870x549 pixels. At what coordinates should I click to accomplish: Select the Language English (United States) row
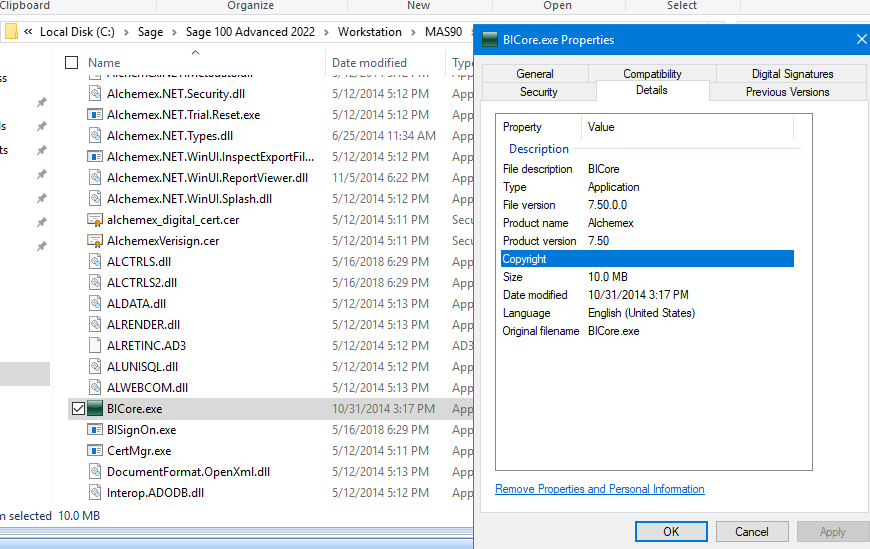click(x=648, y=313)
